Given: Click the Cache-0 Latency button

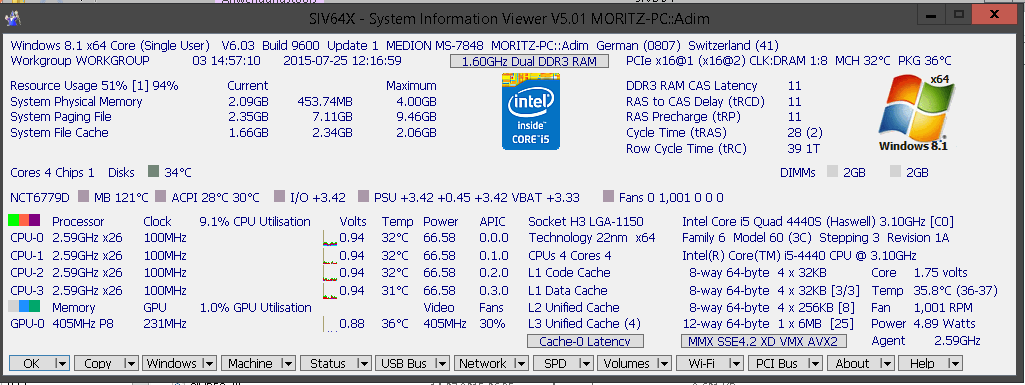Looking at the screenshot, I should (x=585, y=341).
